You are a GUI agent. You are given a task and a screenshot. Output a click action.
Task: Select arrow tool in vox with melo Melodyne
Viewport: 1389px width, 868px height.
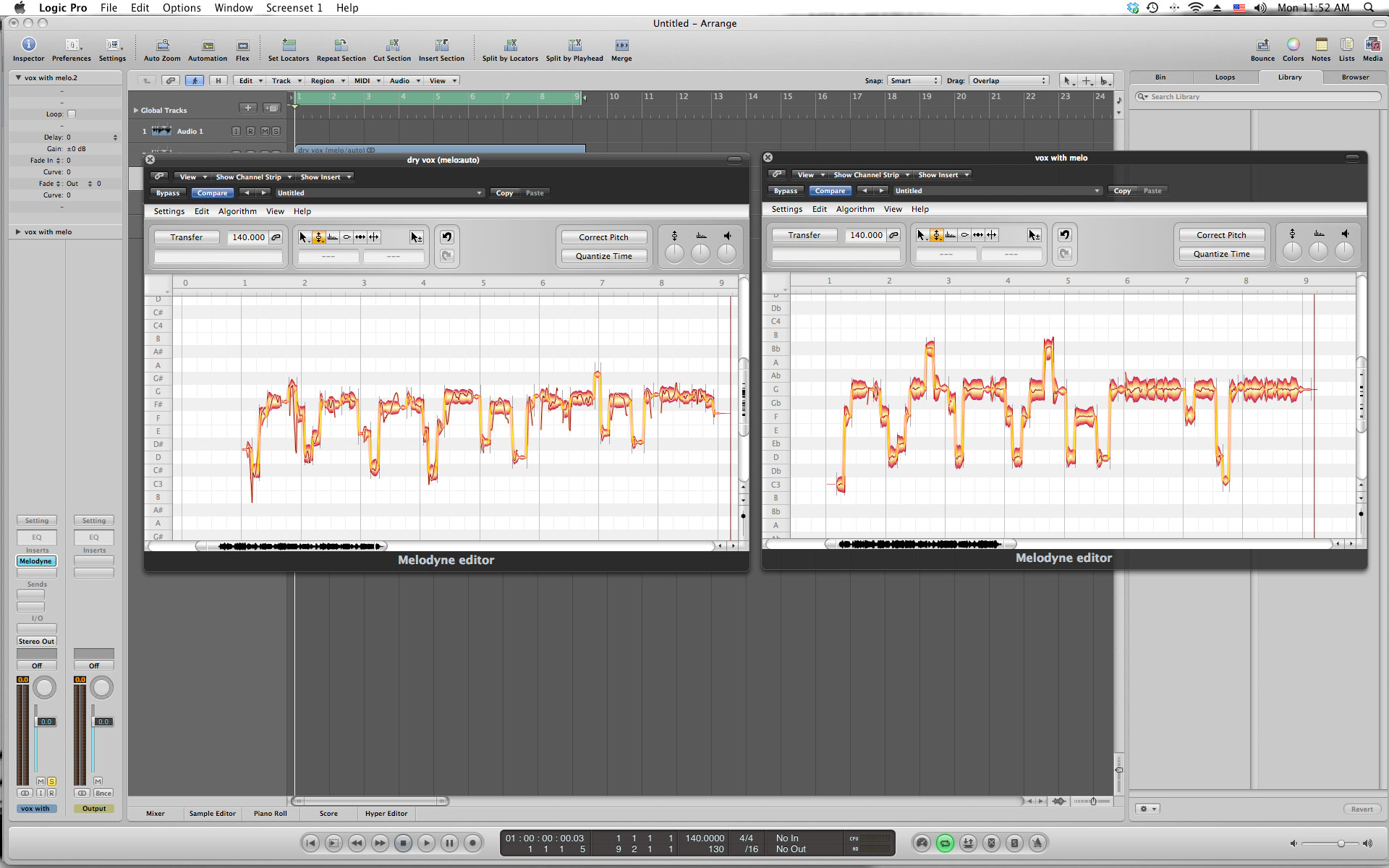click(921, 235)
